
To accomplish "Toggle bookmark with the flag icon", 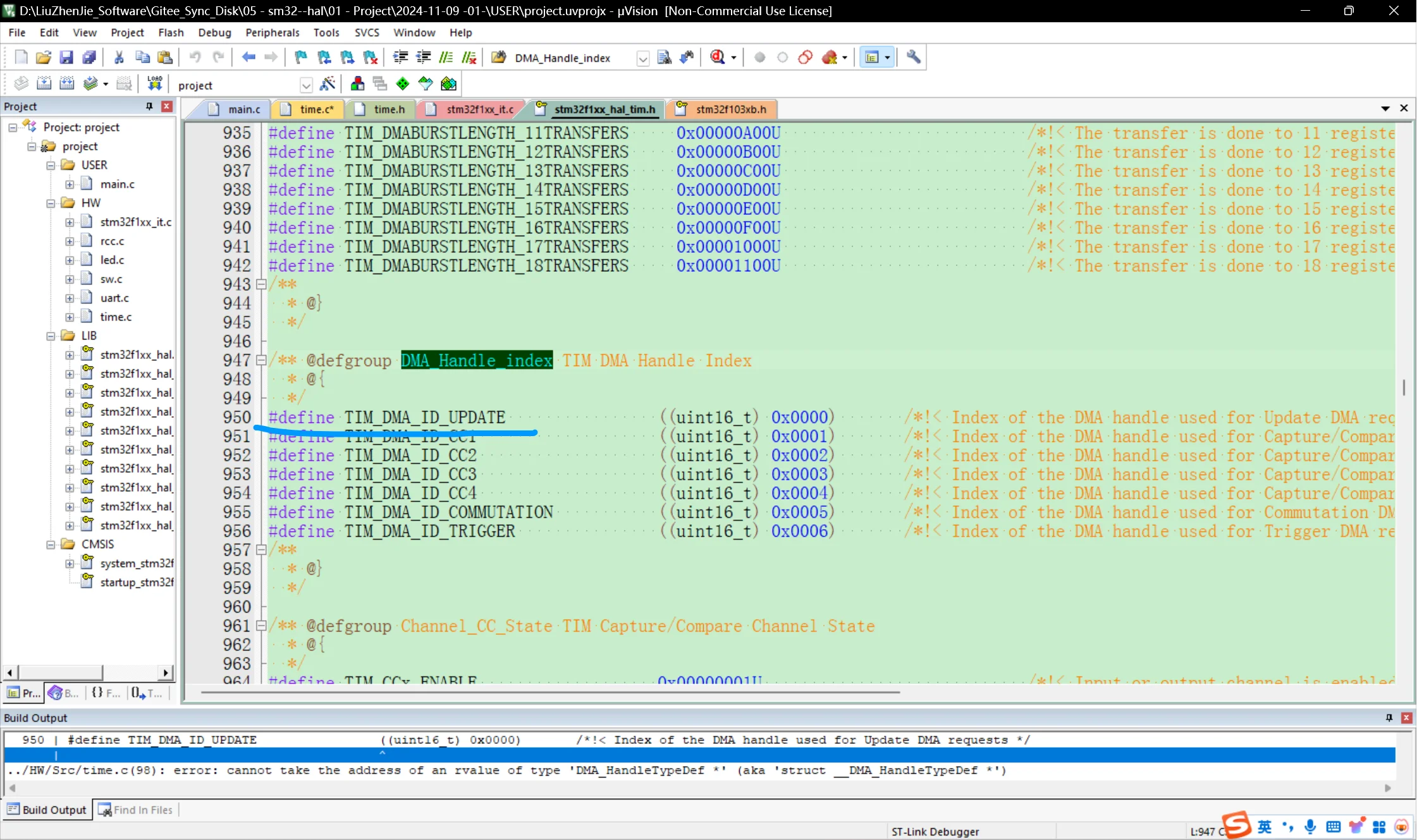I will pos(301,58).
